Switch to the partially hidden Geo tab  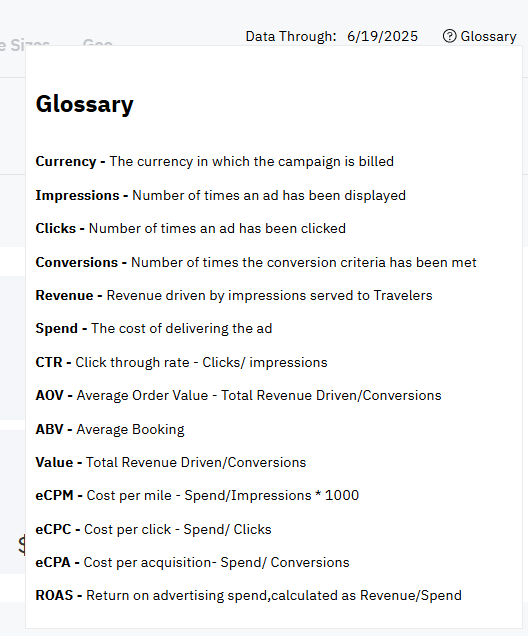[x=97, y=42]
